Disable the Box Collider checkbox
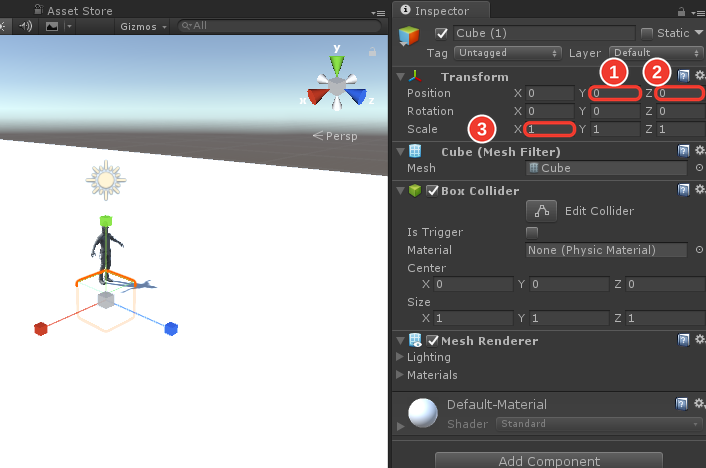 click(x=432, y=191)
